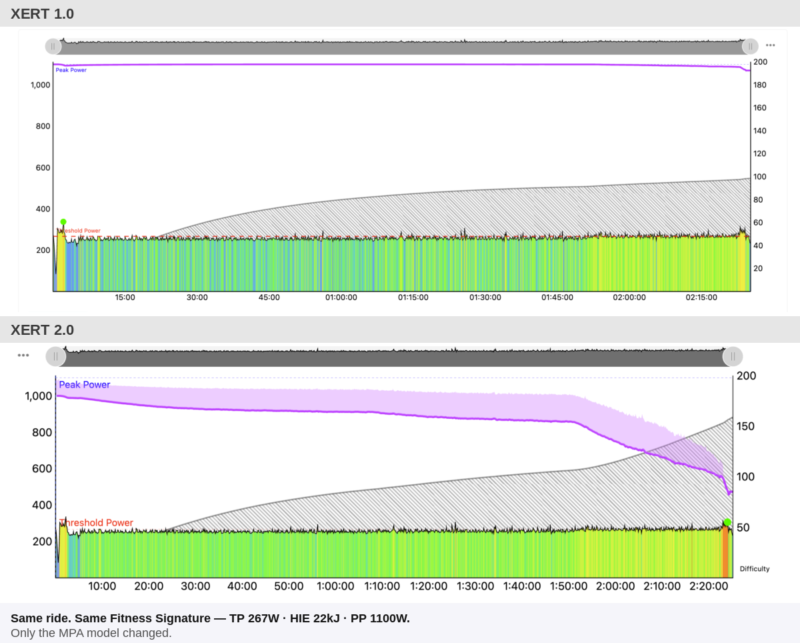Click the 150 difficulty axis value in XERT 2.0

(745, 426)
